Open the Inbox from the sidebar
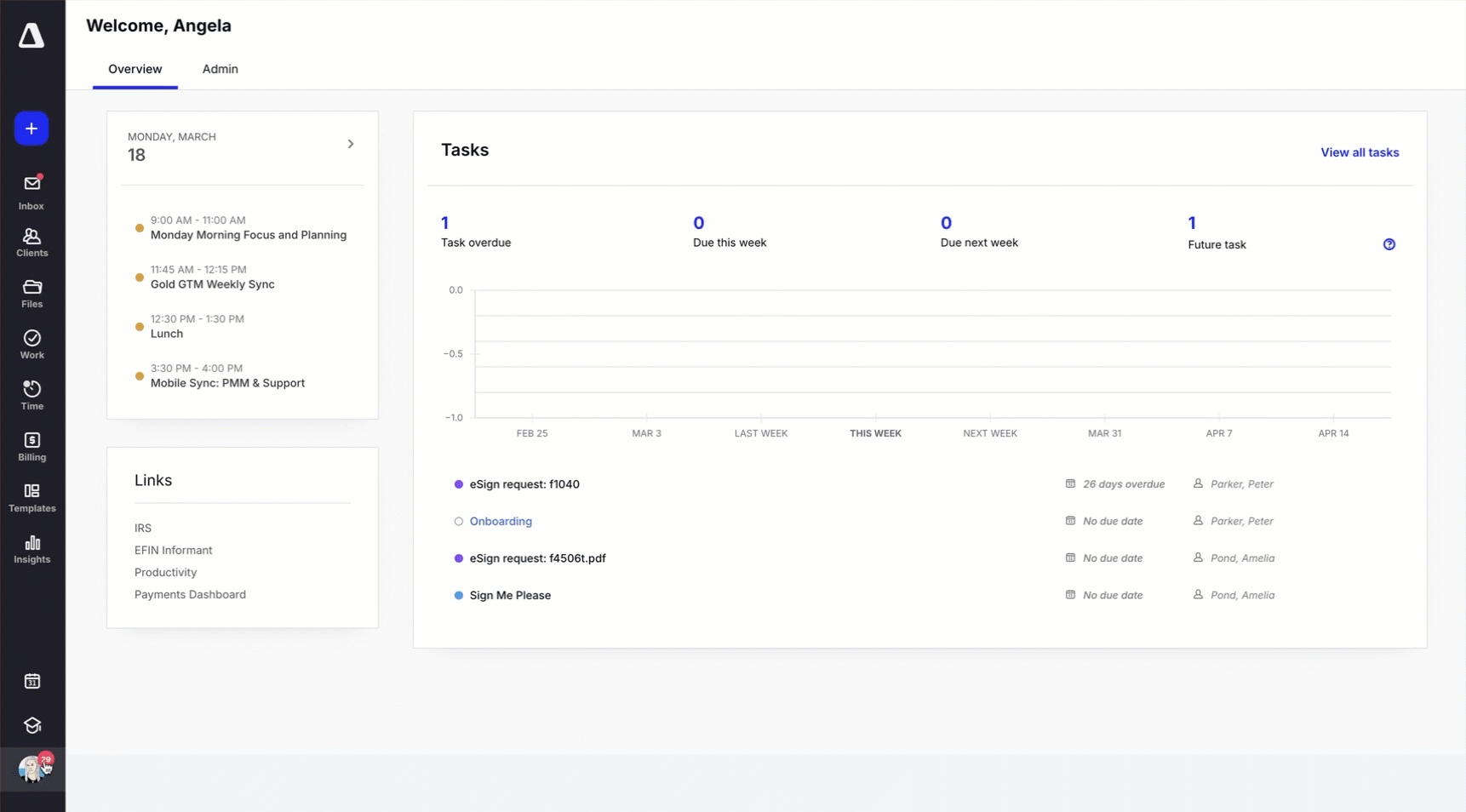 click(x=31, y=192)
